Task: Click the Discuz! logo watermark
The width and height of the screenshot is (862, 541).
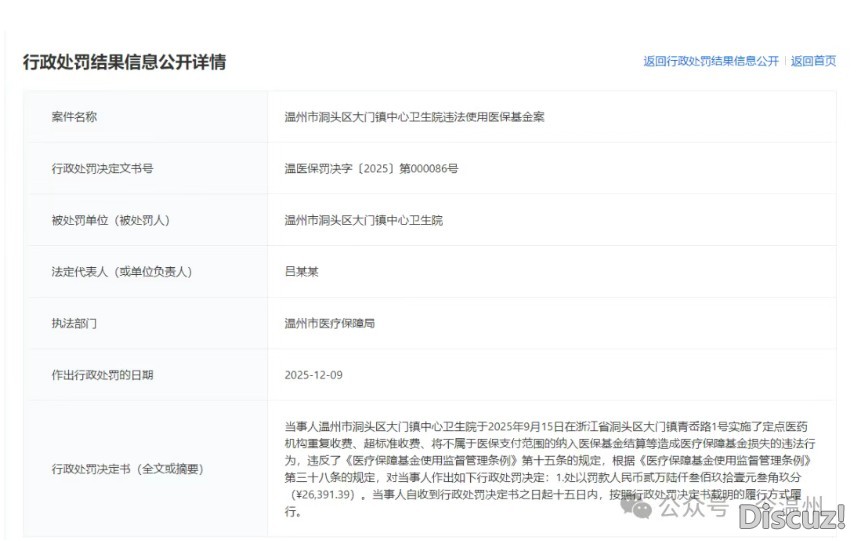Action: 791,516
